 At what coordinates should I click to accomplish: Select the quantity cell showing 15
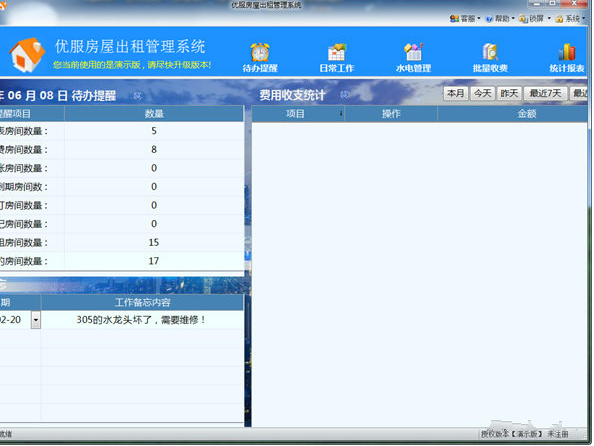154,242
